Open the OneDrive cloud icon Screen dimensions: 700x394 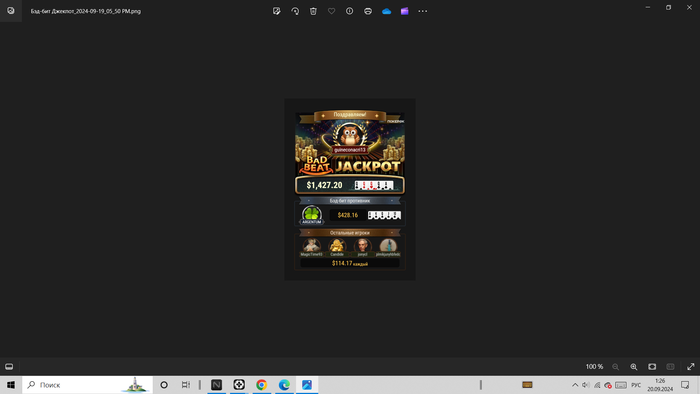[386, 11]
